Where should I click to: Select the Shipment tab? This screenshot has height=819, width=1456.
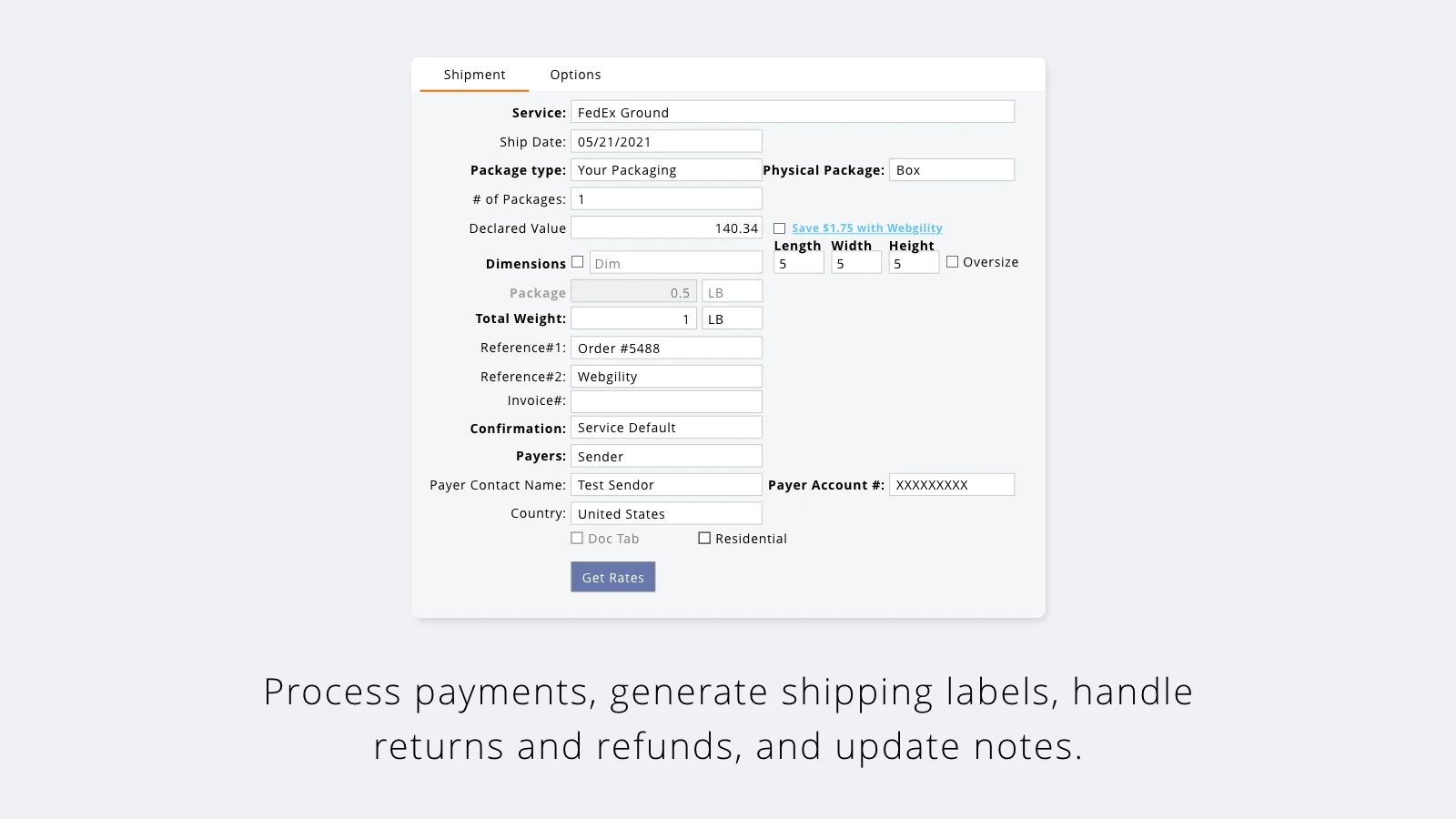[x=474, y=75]
